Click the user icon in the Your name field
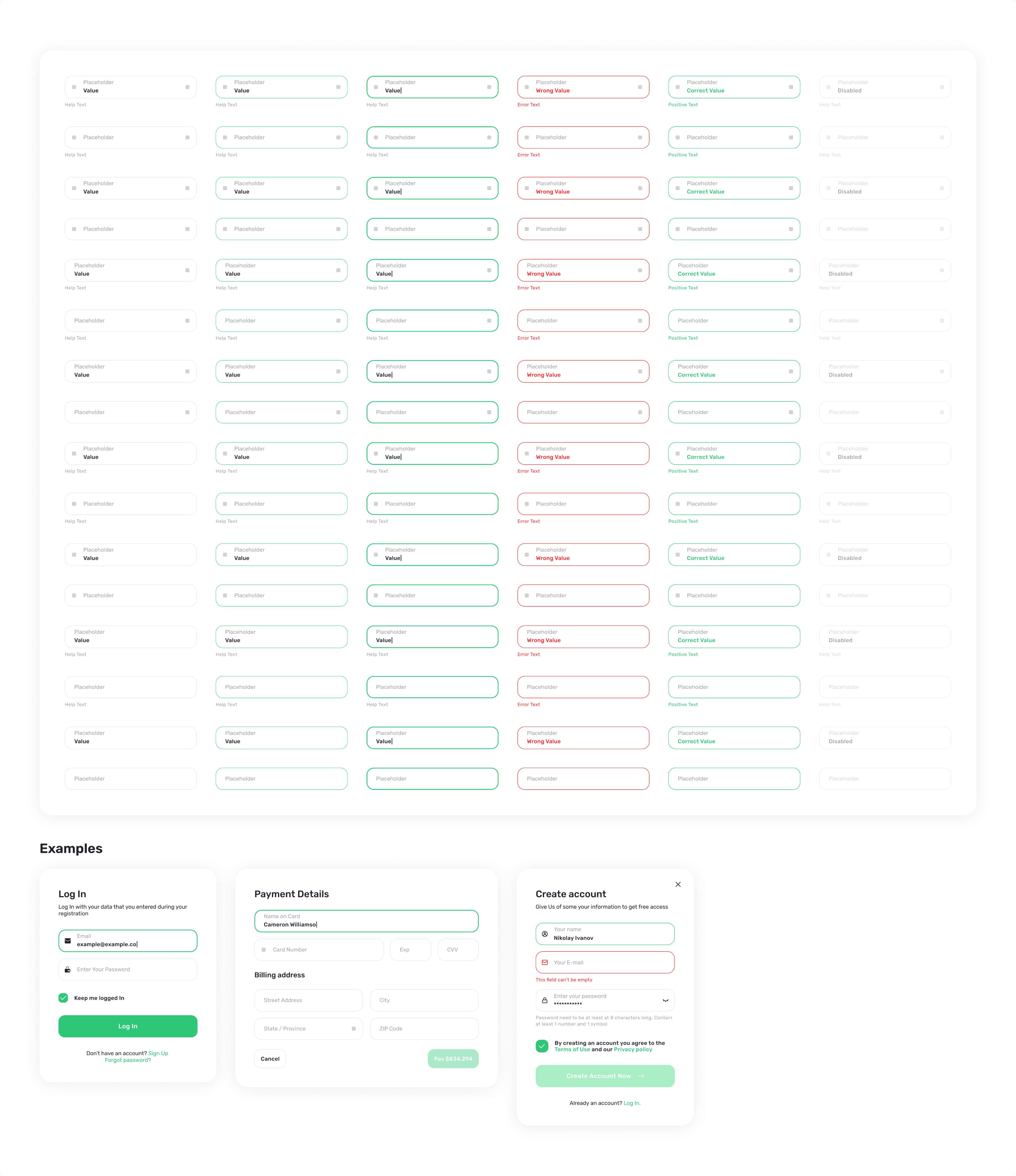1016x1176 pixels. (545, 934)
